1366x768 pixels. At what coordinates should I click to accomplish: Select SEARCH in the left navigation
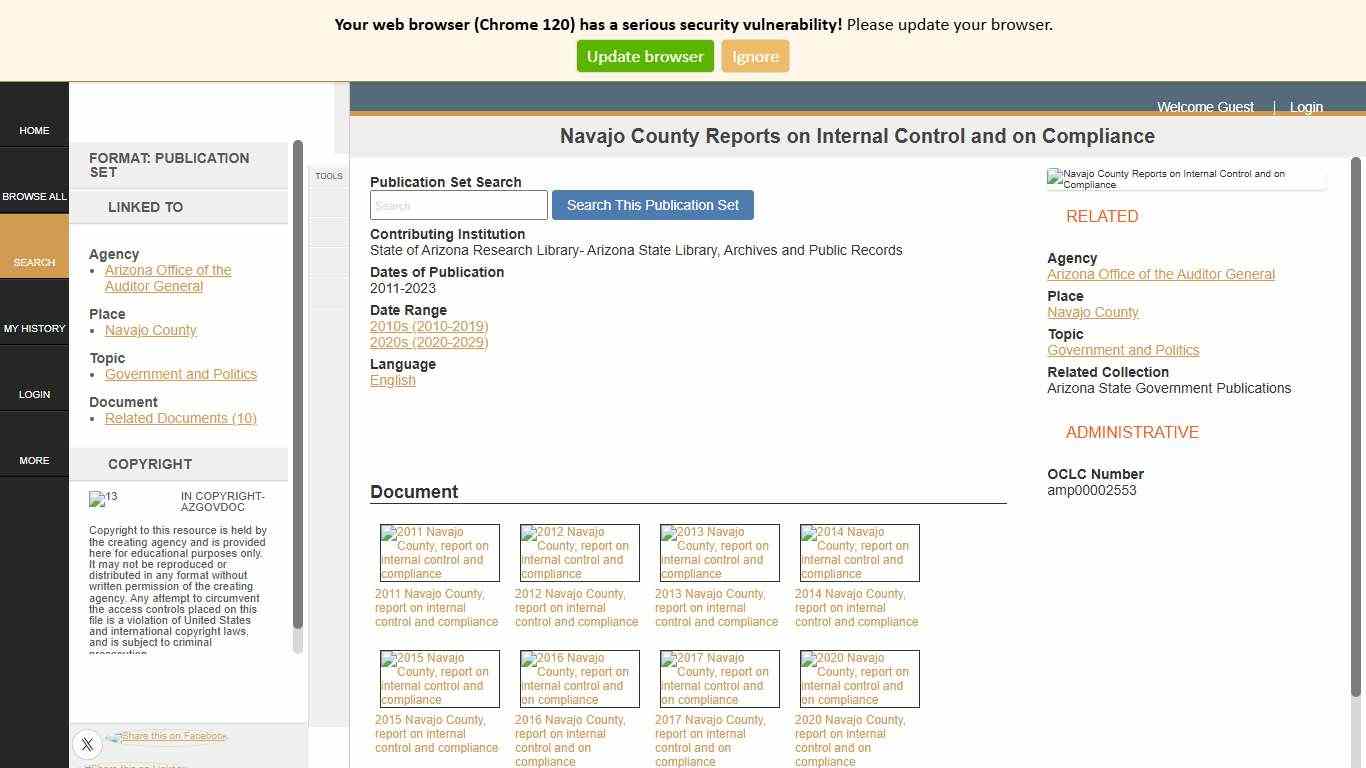(34, 262)
